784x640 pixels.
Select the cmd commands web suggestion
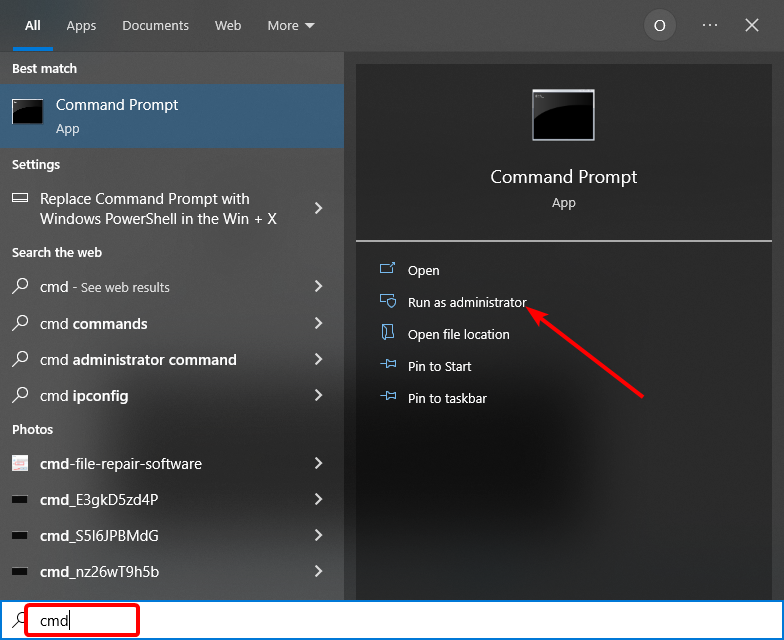coord(94,324)
